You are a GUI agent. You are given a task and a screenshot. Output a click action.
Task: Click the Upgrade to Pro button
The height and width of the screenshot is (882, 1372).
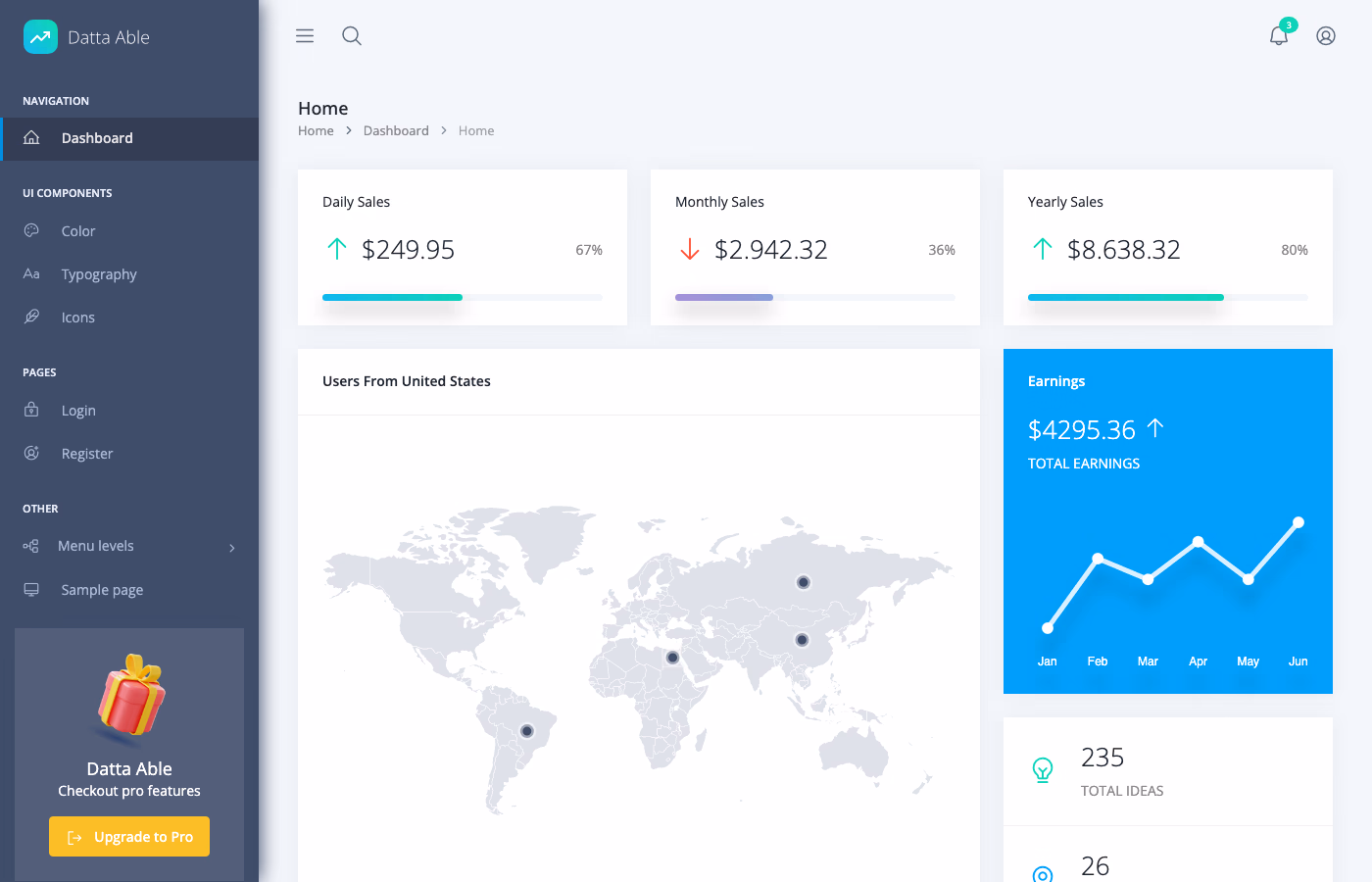point(129,837)
